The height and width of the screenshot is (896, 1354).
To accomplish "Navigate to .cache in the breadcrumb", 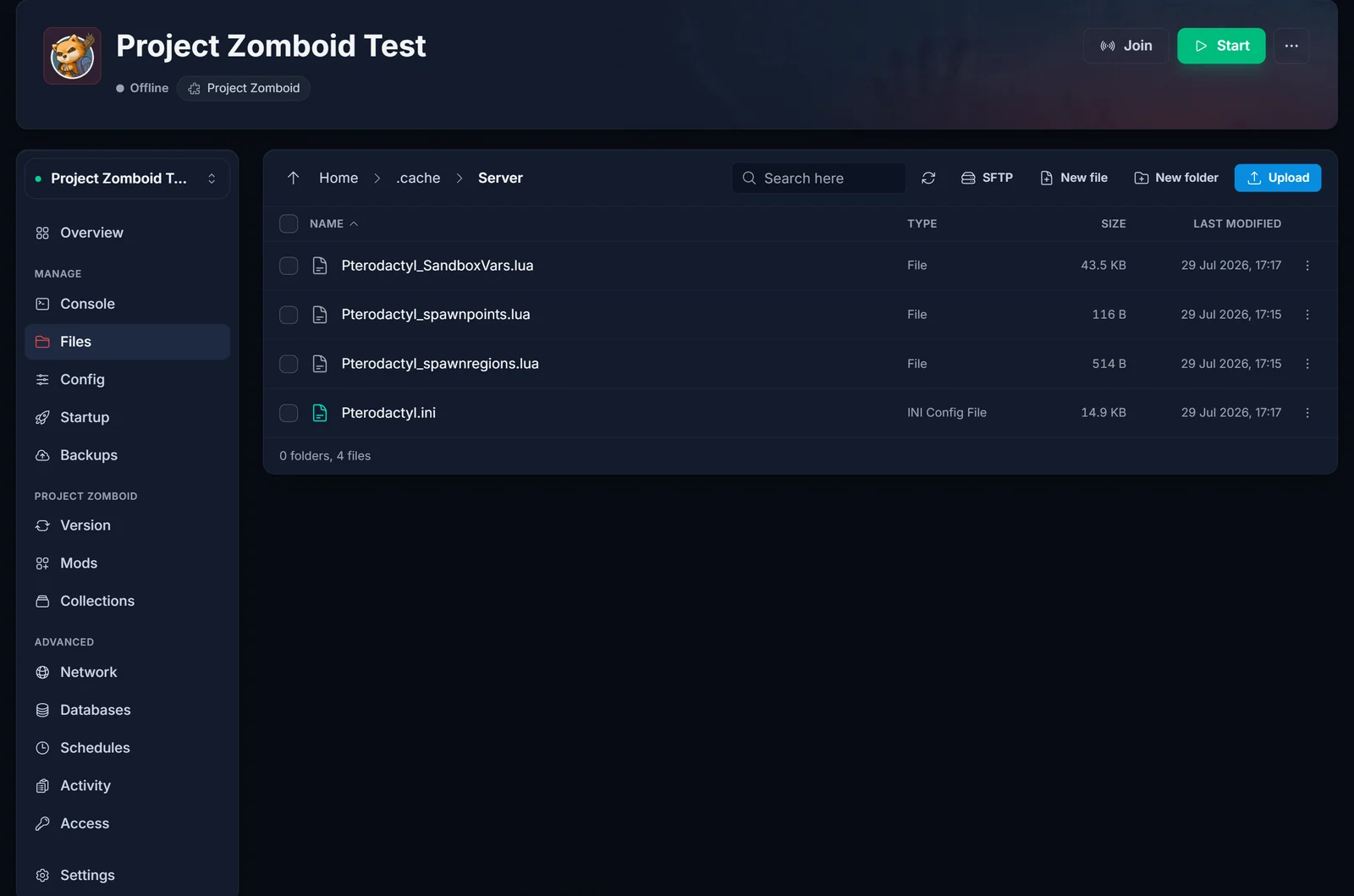I will (x=418, y=178).
